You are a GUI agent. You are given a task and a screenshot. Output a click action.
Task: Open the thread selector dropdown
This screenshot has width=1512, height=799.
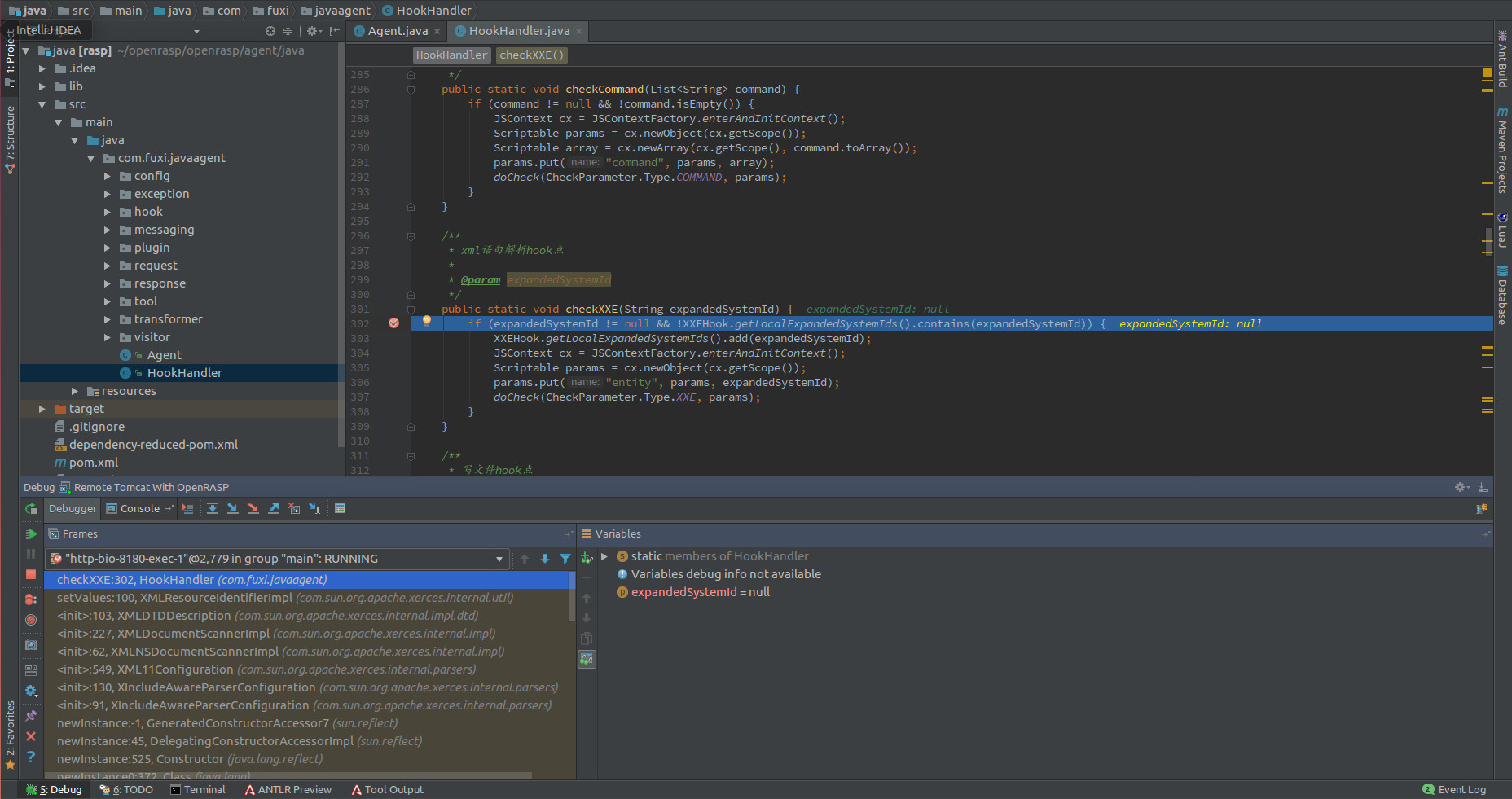pos(499,559)
